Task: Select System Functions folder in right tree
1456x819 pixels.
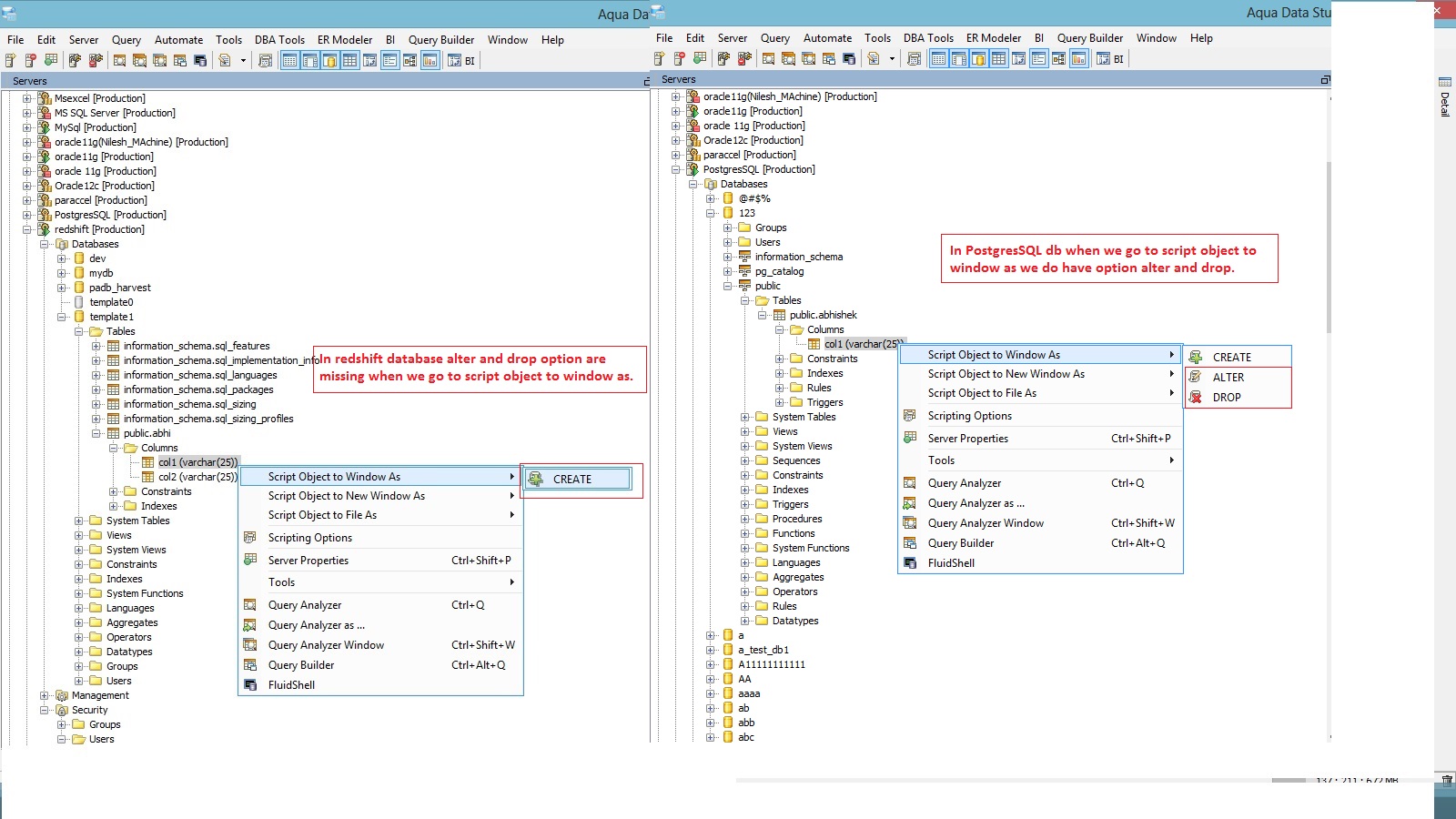Action: click(x=811, y=548)
